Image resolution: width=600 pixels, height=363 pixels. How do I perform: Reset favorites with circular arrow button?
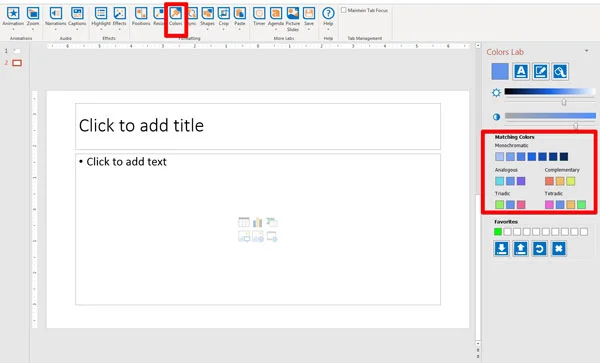pos(540,249)
